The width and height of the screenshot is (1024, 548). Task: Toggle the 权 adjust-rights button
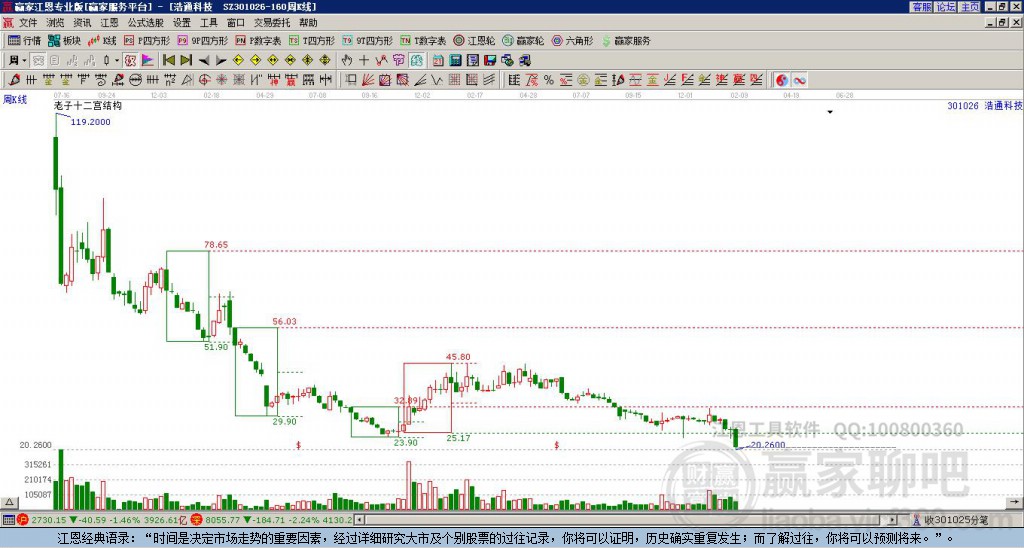130,61
